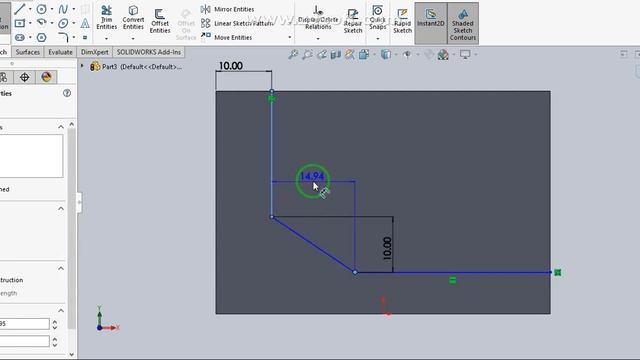Click the 14.94 sketch dimension

(x=312, y=176)
